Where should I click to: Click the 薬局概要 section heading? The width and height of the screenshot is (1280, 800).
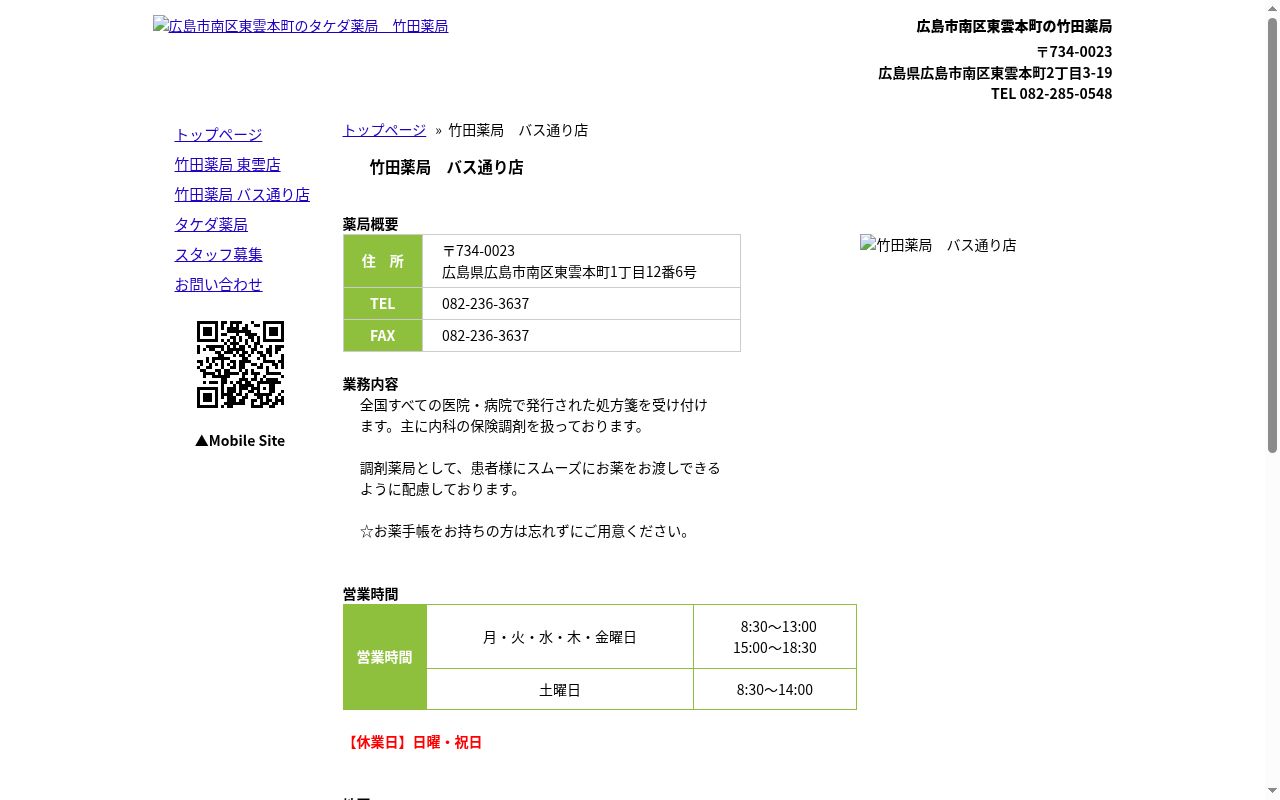(370, 224)
